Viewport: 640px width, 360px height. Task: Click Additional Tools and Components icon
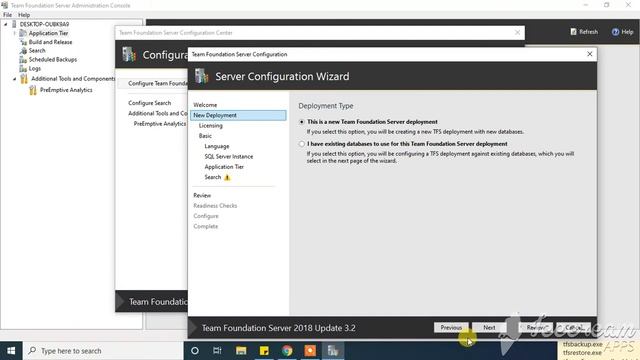tap(24, 78)
